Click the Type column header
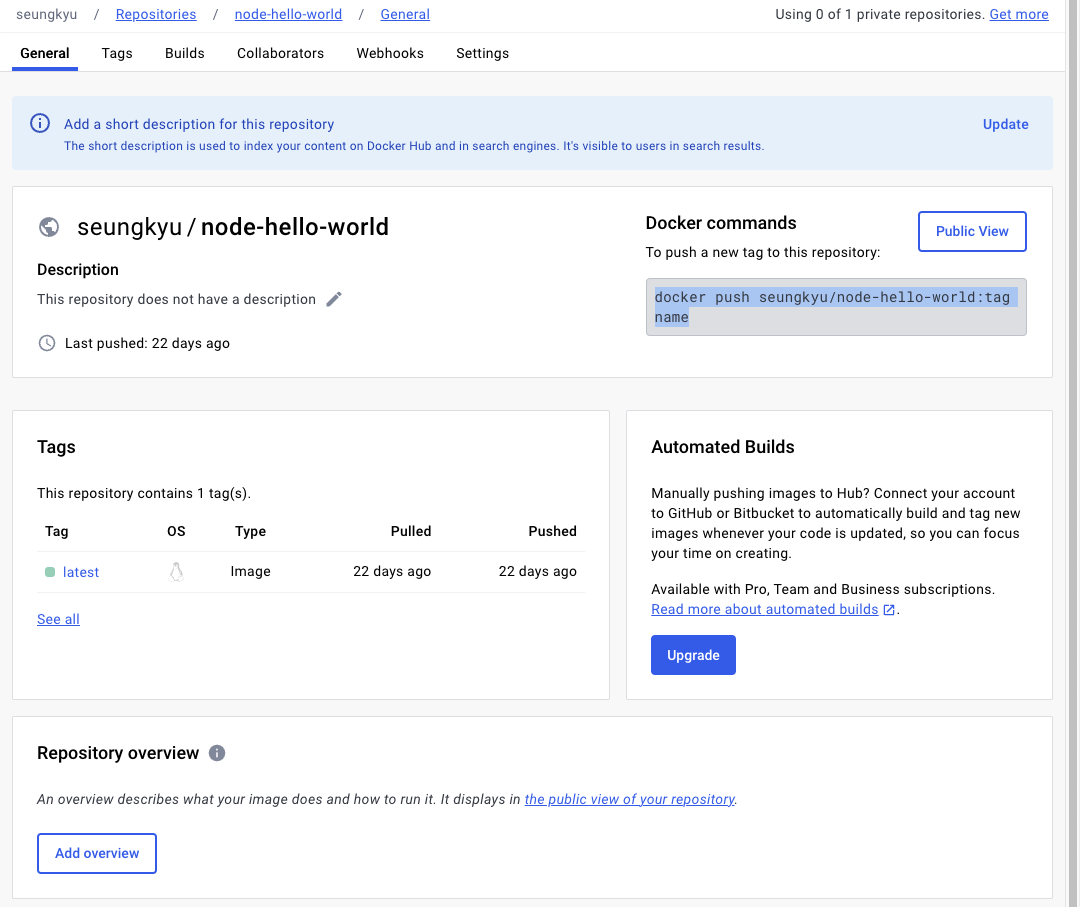Viewport: 1080px width, 907px height. pyautogui.click(x=250, y=531)
